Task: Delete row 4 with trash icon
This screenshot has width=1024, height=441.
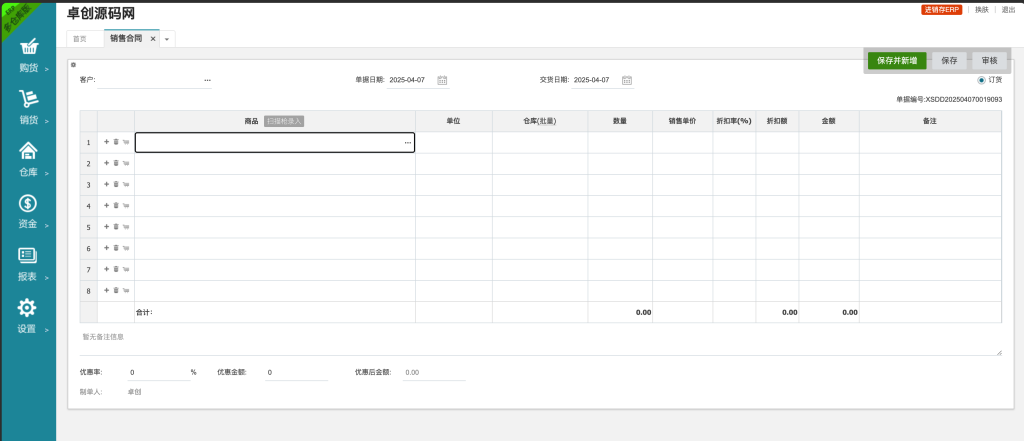Action: click(116, 205)
